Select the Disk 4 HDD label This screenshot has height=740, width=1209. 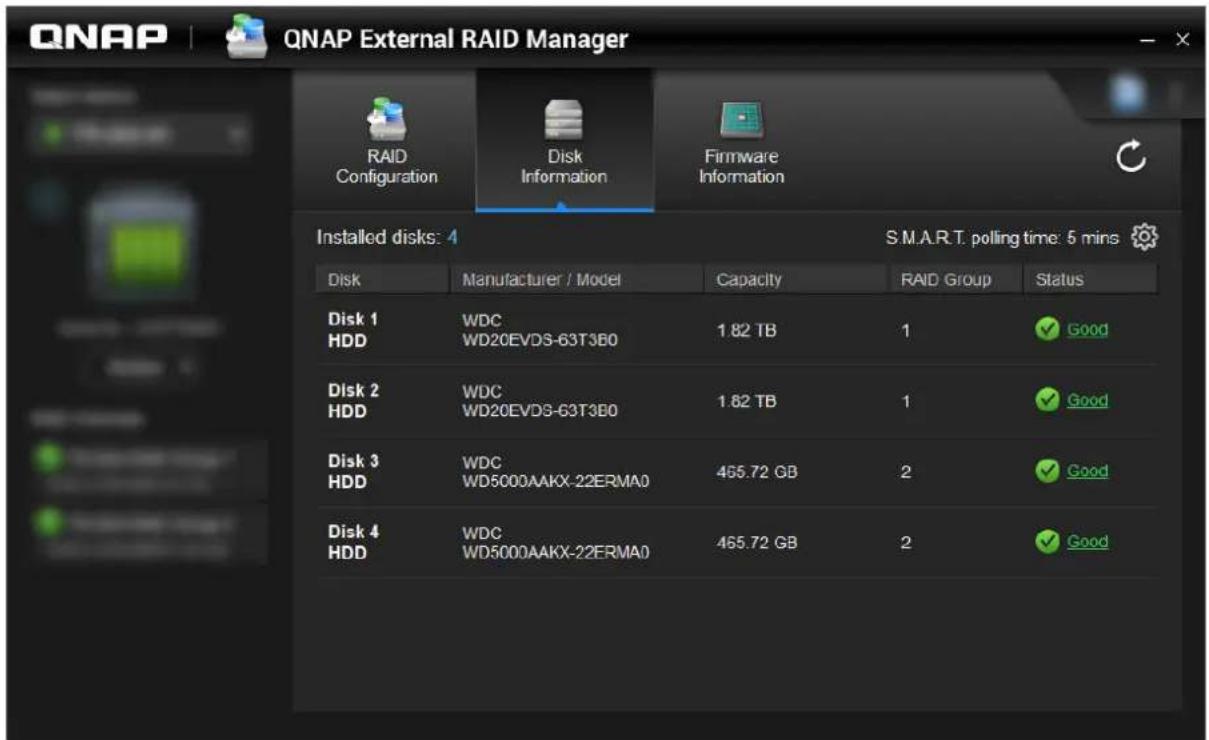[x=353, y=542]
